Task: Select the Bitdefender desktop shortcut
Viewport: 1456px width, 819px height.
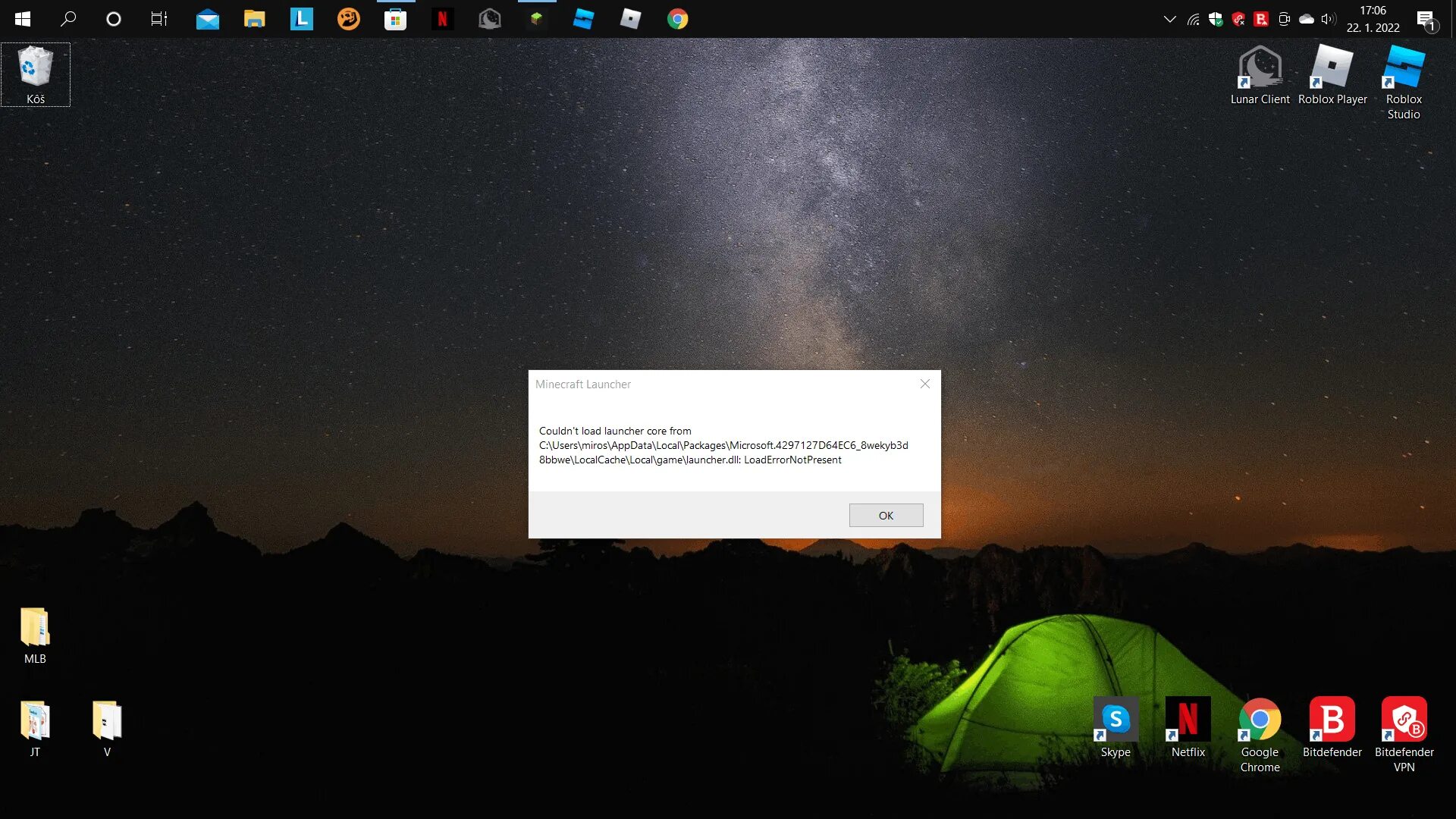Action: [x=1332, y=727]
